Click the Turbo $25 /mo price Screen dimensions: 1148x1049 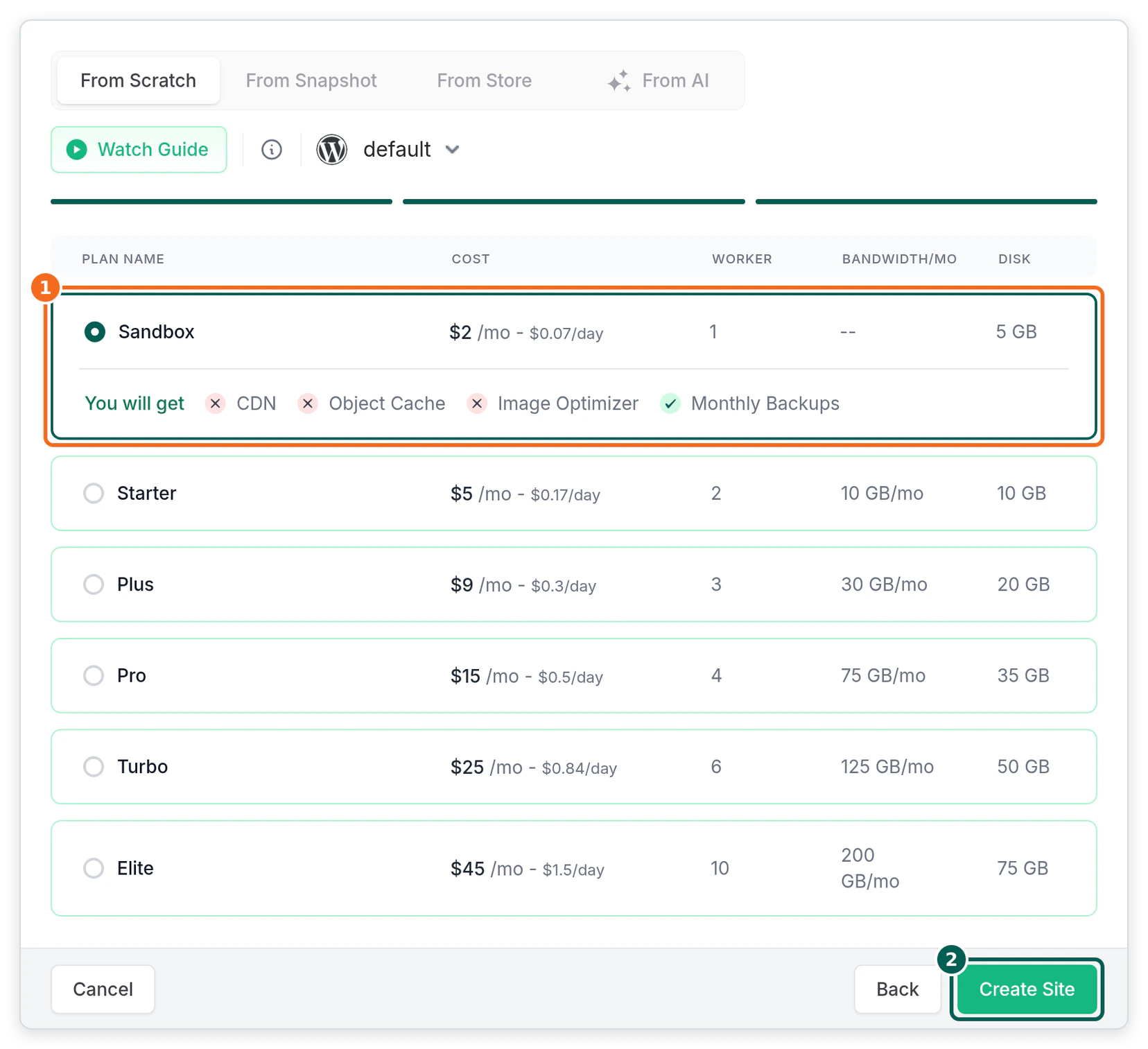[487, 768]
